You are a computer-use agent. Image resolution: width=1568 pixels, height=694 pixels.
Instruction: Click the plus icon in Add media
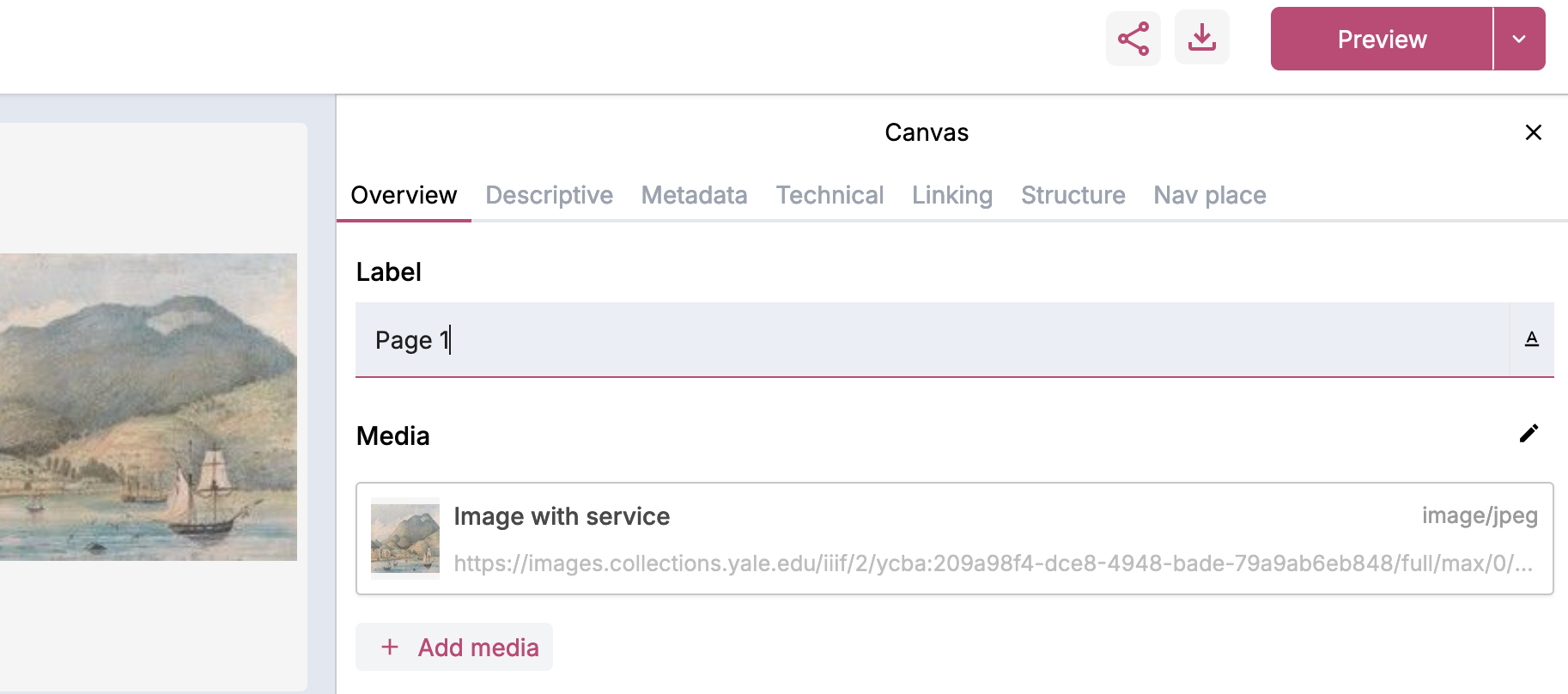tap(390, 647)
